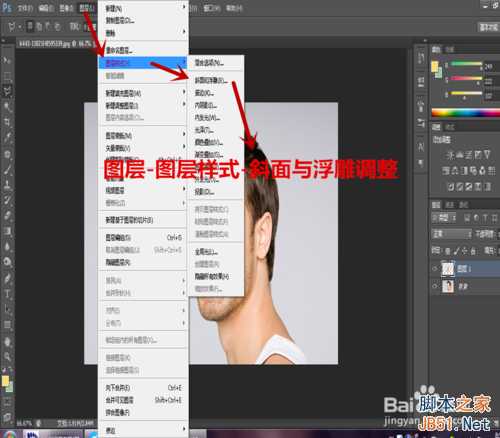Open the 窗口(W) Window menu
The image size is (500, 438).
point(212,8)
